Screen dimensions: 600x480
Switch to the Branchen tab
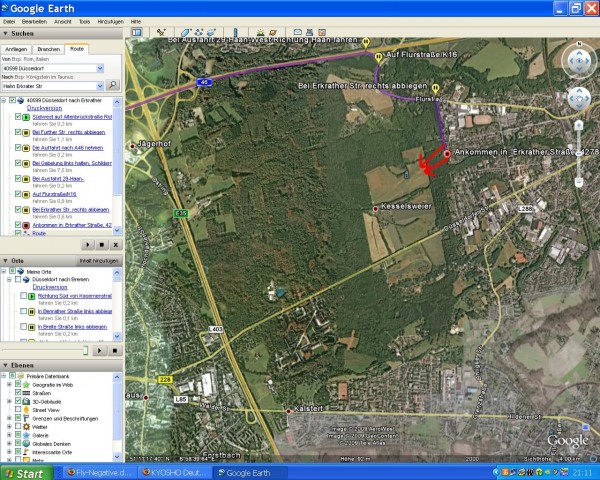click(x=48, y=48)
